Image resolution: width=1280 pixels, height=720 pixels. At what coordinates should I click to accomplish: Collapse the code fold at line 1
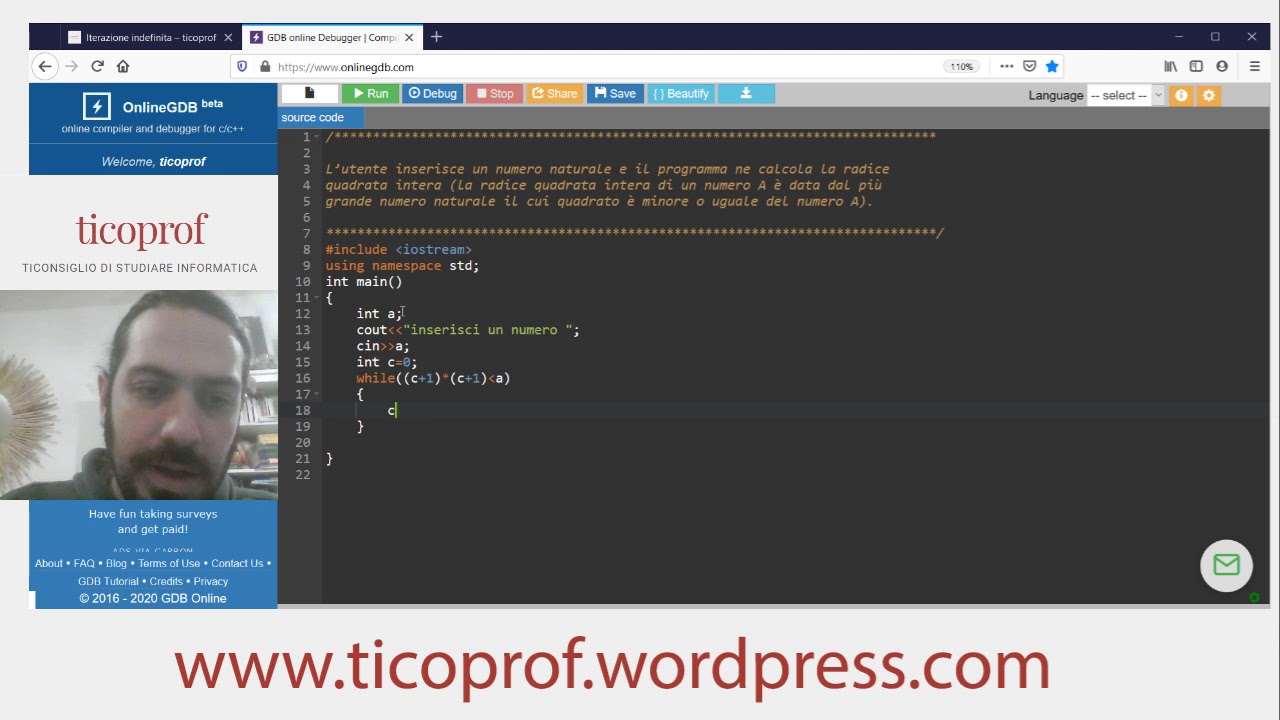tap(317, 137)
